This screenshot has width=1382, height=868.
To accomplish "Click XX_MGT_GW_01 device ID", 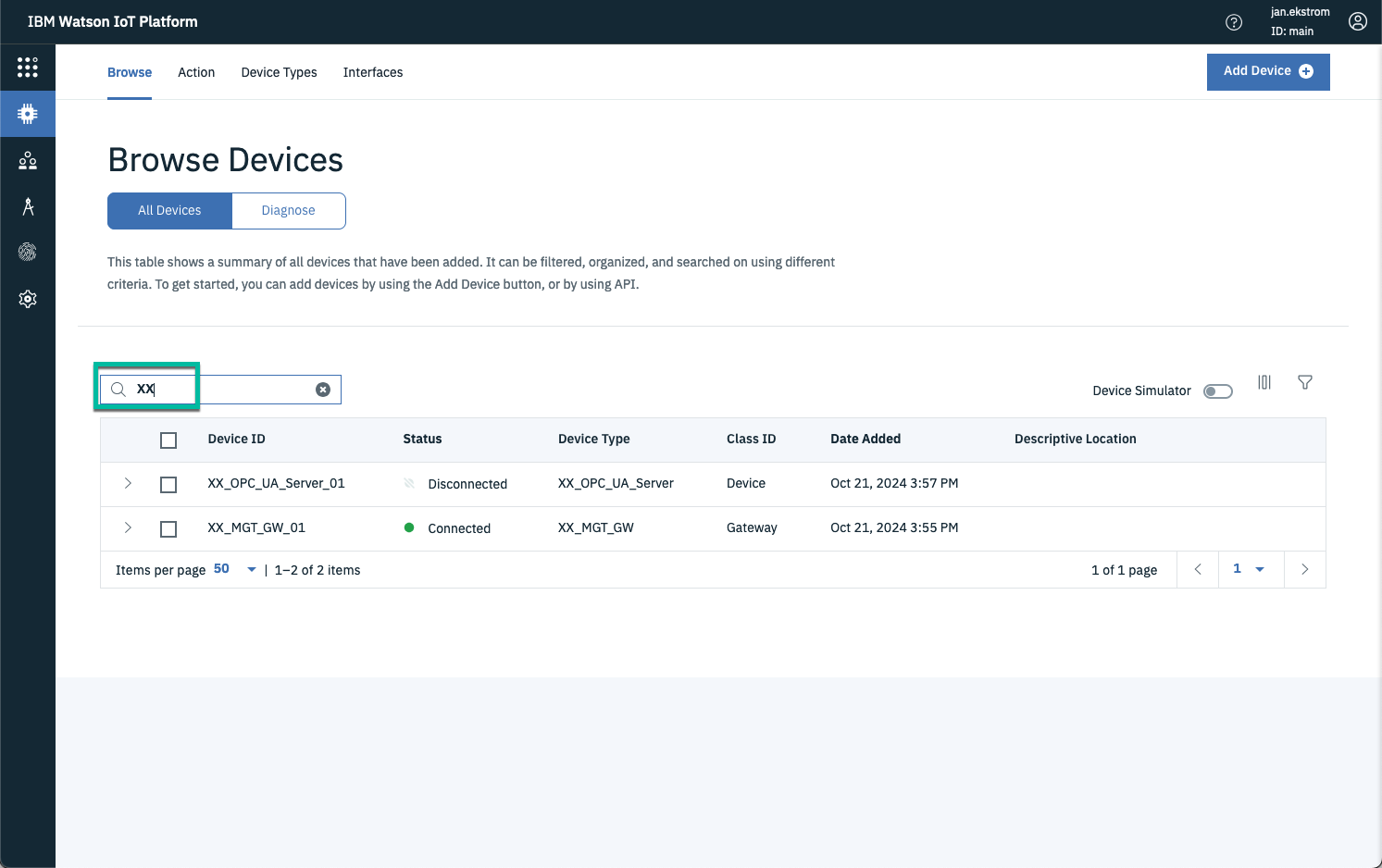I will 256,527.
